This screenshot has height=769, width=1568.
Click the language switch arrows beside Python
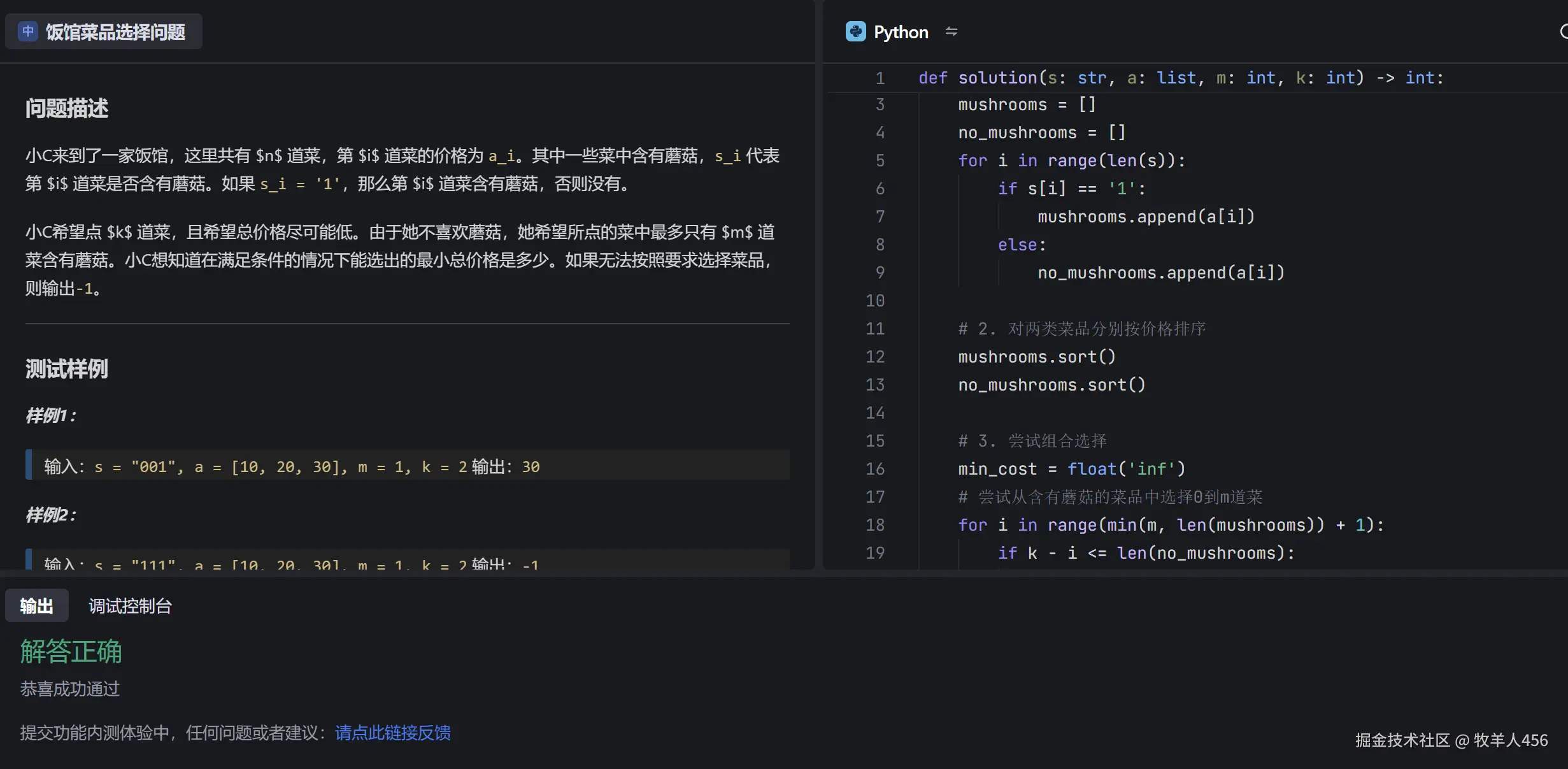click(951, 32)
